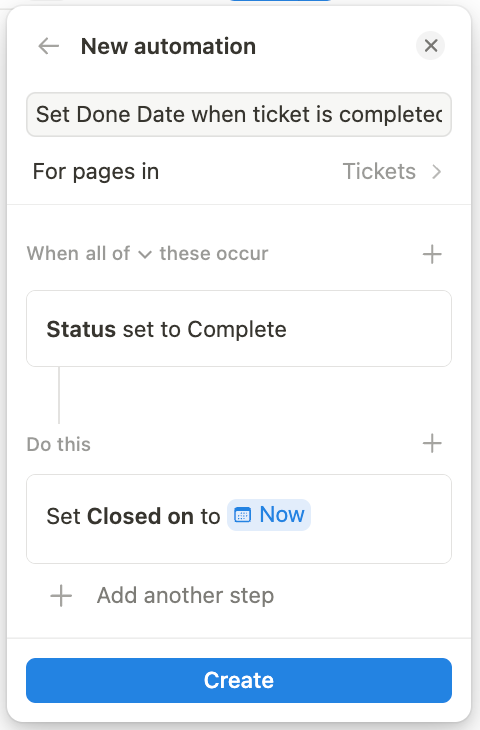The width and height of the screenshot is (480, 730).
Task: Open the Set Closed on action card
Action: (x=239, y=519)
